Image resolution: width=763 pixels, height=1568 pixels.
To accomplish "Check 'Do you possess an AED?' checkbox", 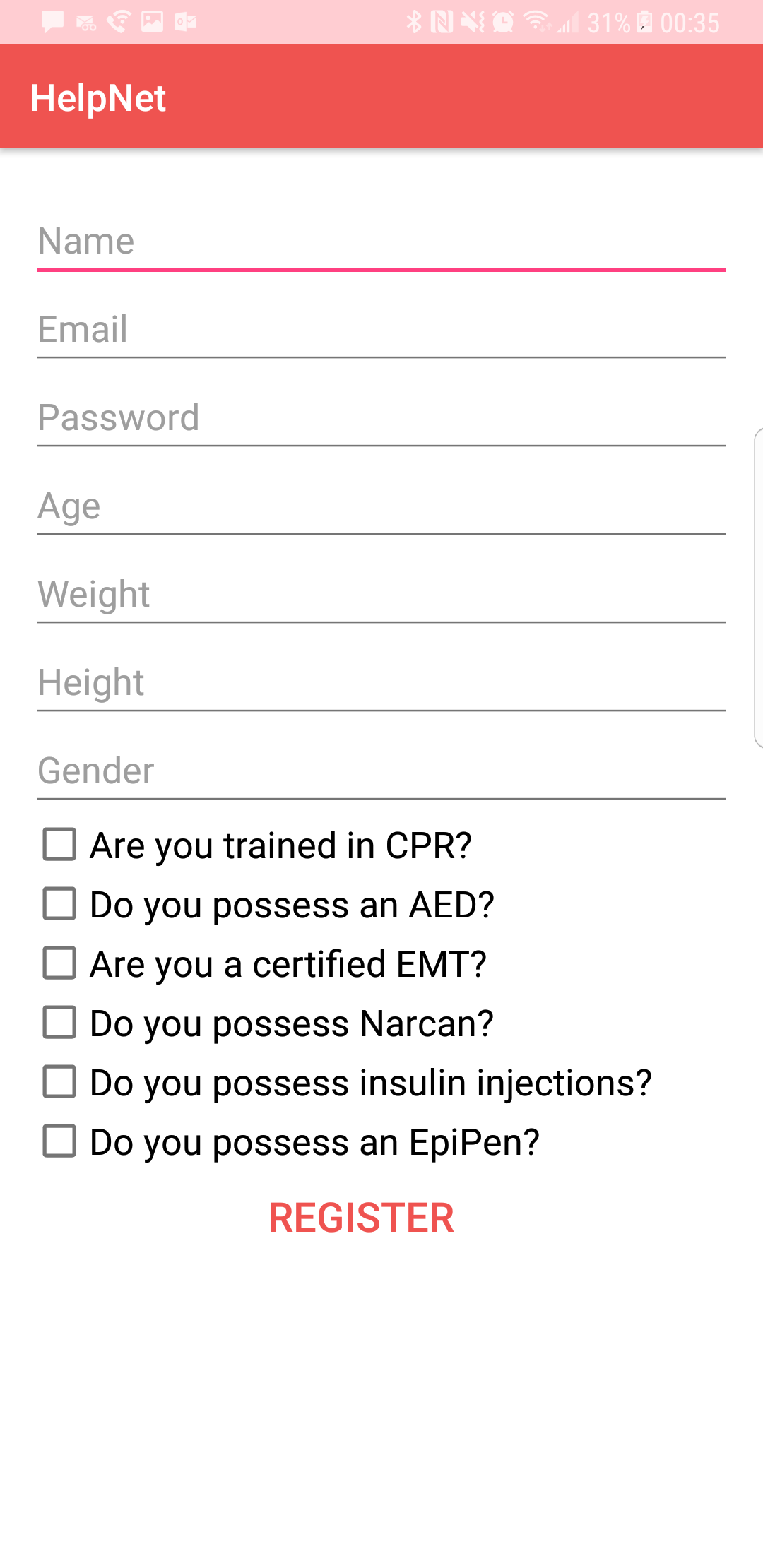I will 59,904.
